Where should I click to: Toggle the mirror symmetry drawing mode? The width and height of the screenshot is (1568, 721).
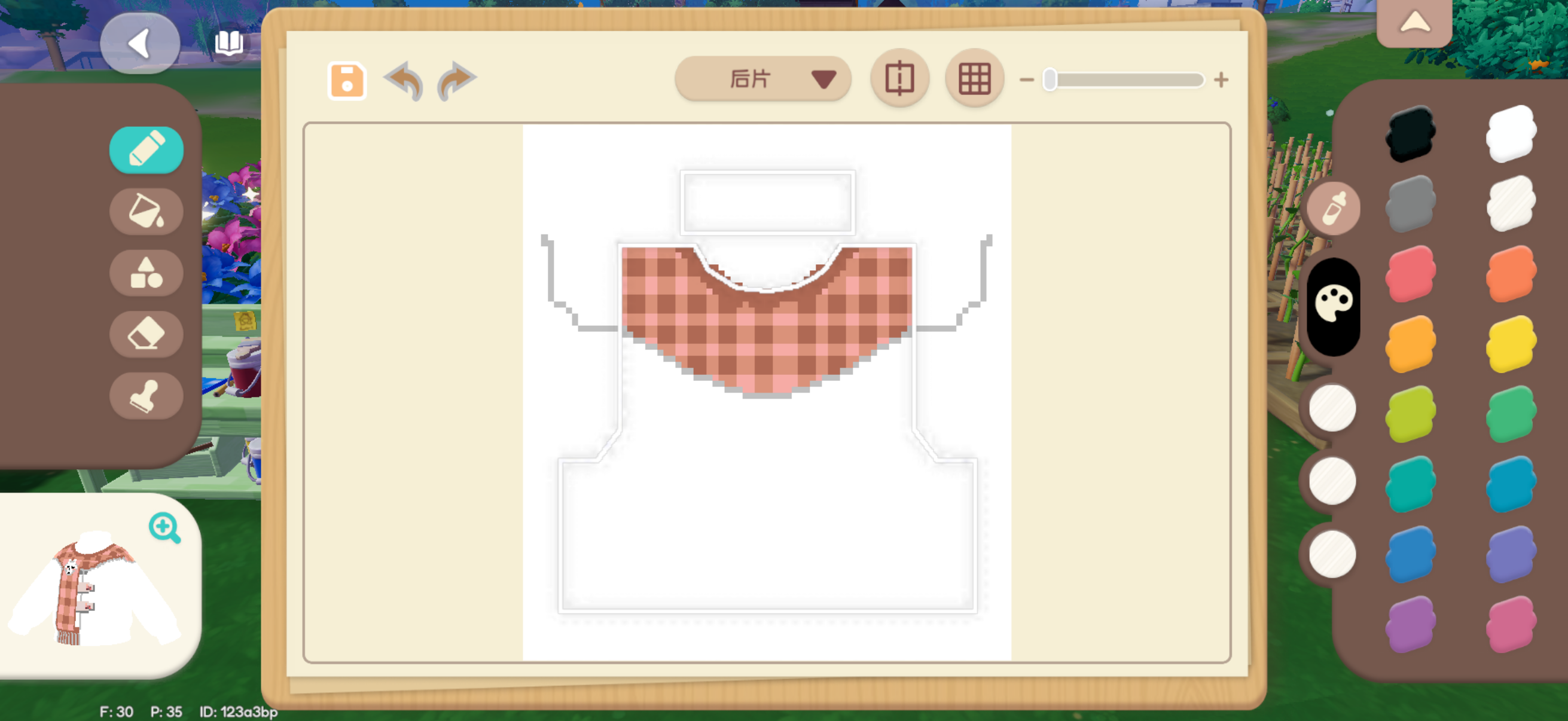pyautogui.click(x=899, y=78)
